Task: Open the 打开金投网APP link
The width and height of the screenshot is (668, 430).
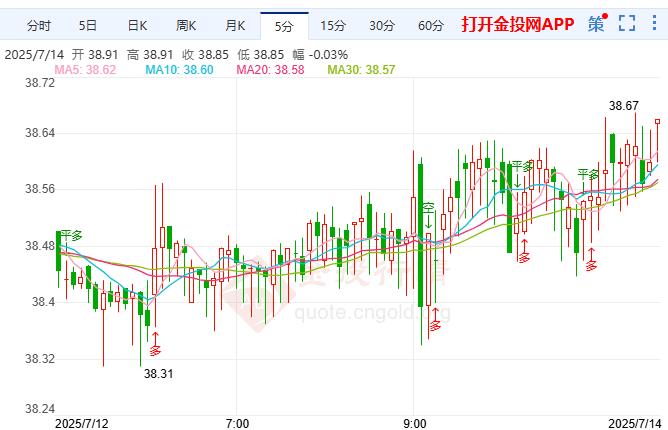Action: pyautogui.click(x=517, y=24)
